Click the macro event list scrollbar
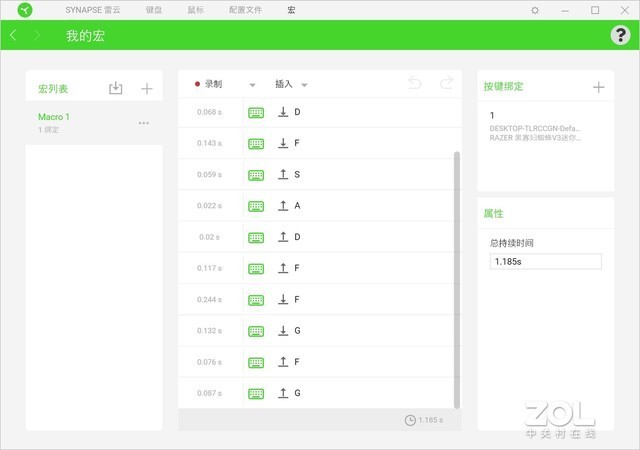640x450 pixels. click(x=457, y=280)
